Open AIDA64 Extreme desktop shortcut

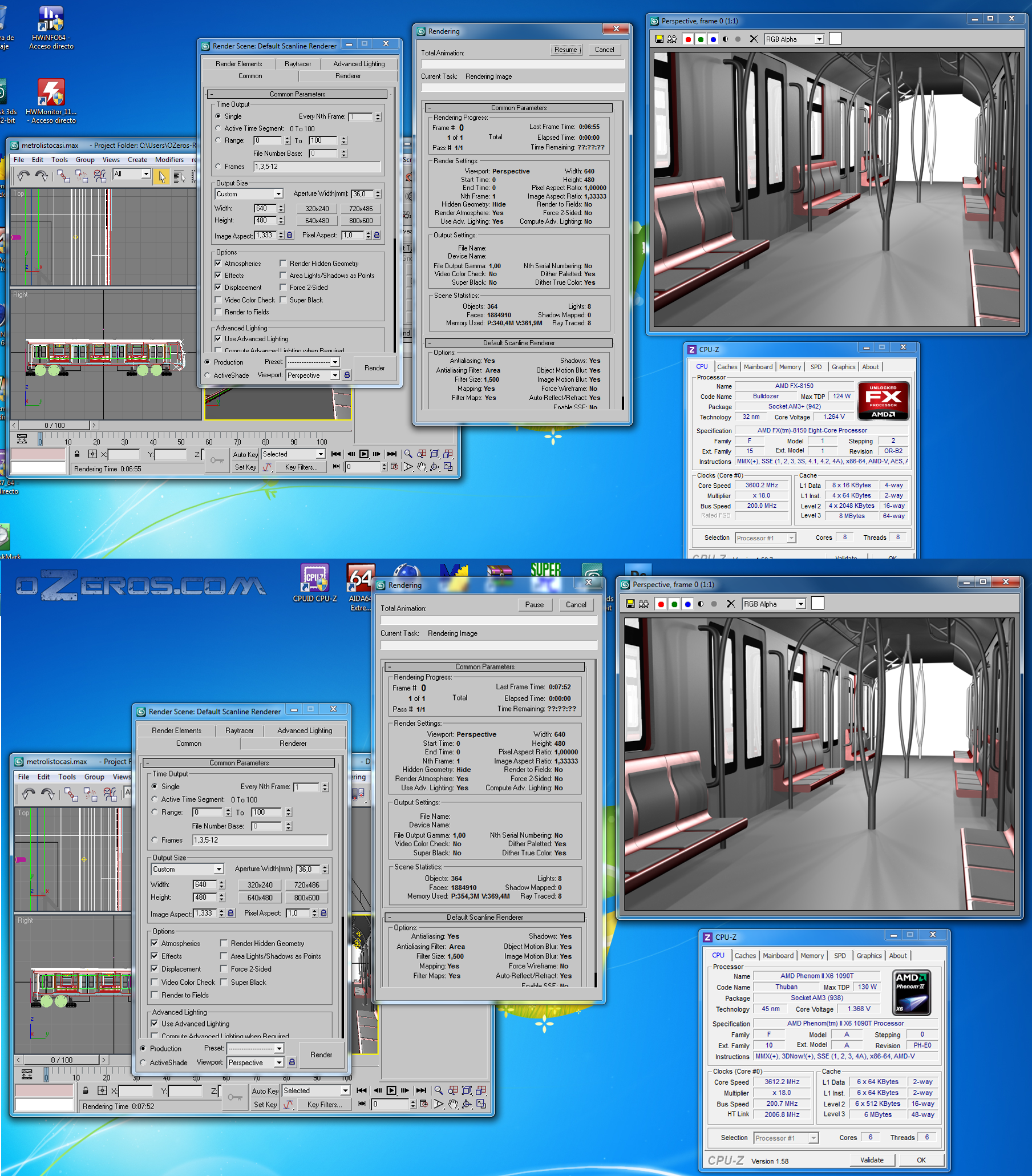tap(360, 588)
